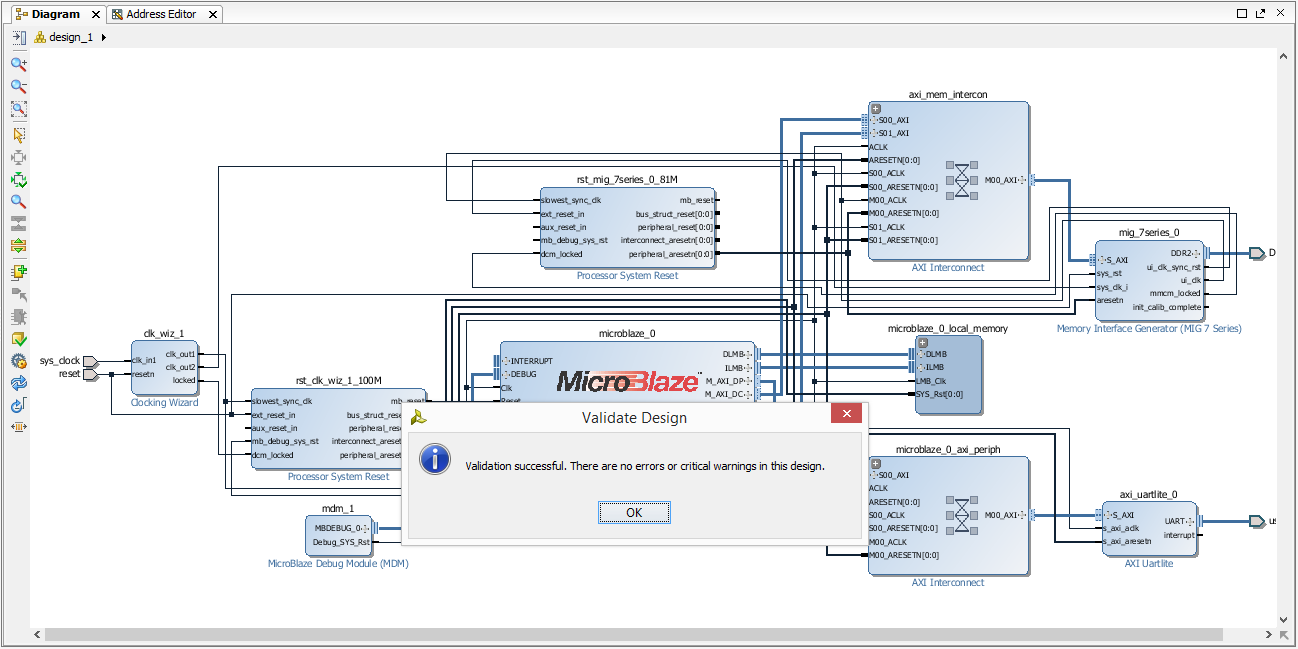Click OK in the Validate Design dialog

(x=634, y=512)
